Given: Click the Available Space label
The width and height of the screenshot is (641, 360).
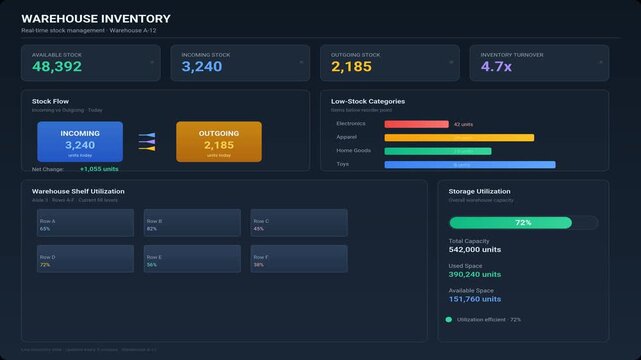Looking at the screenshot, I should 471,291.
